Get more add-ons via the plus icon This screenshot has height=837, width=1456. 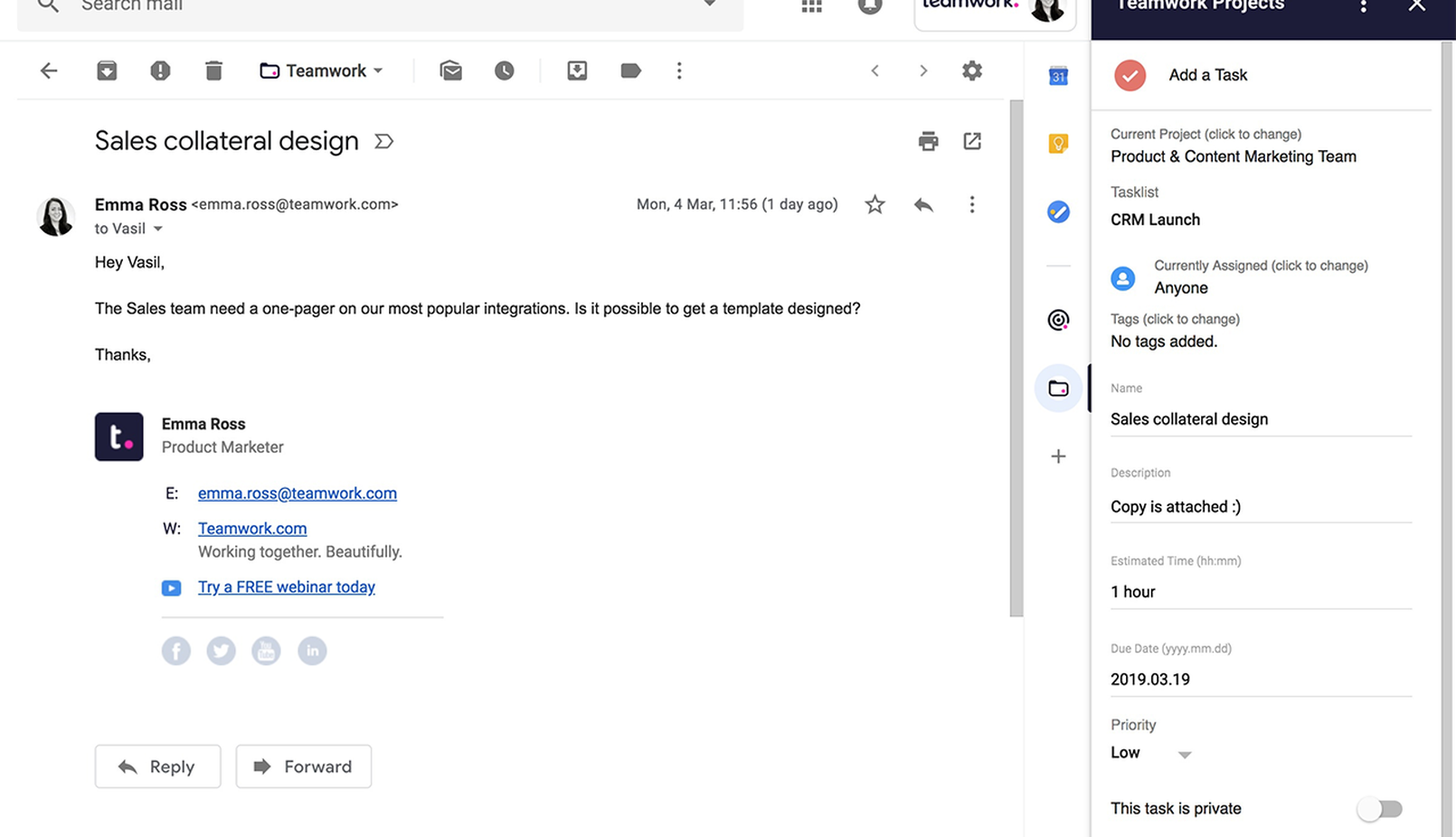1058,456
